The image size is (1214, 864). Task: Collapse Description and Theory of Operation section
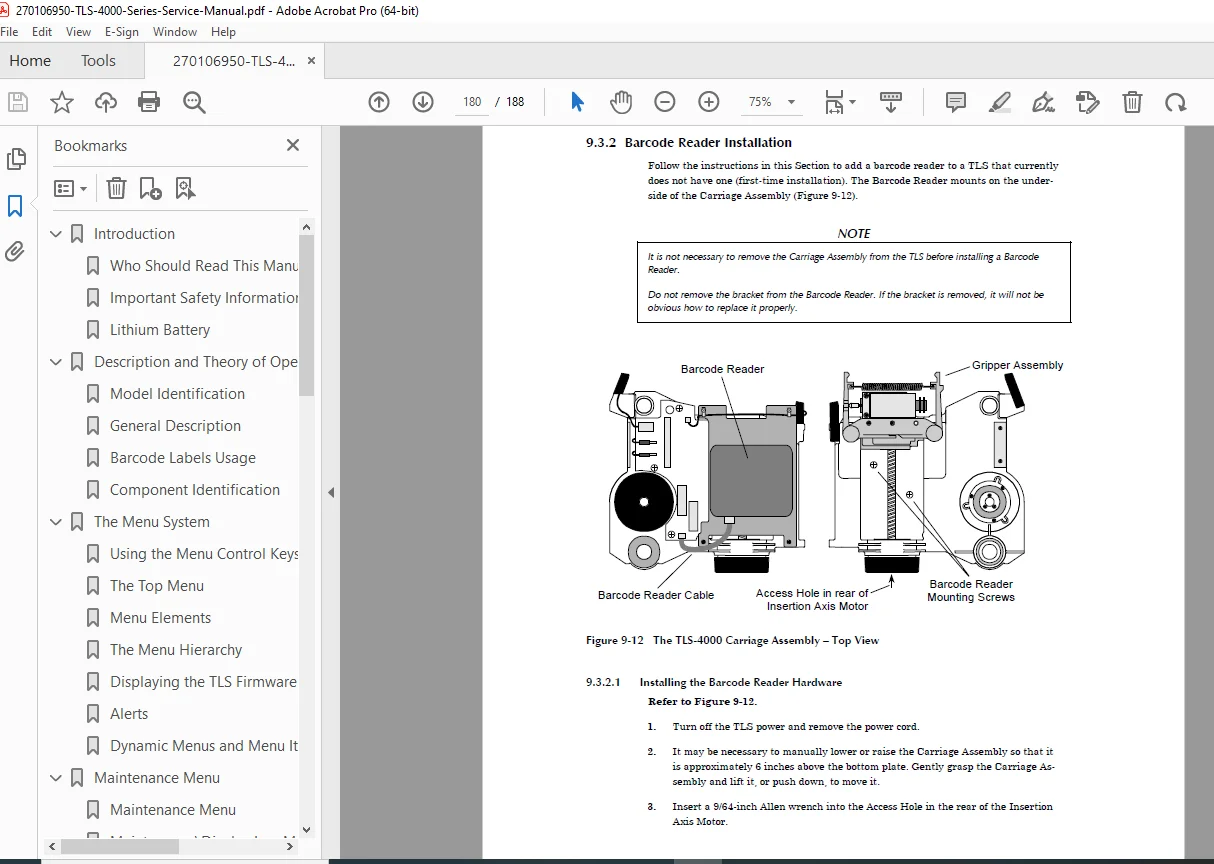56,362
